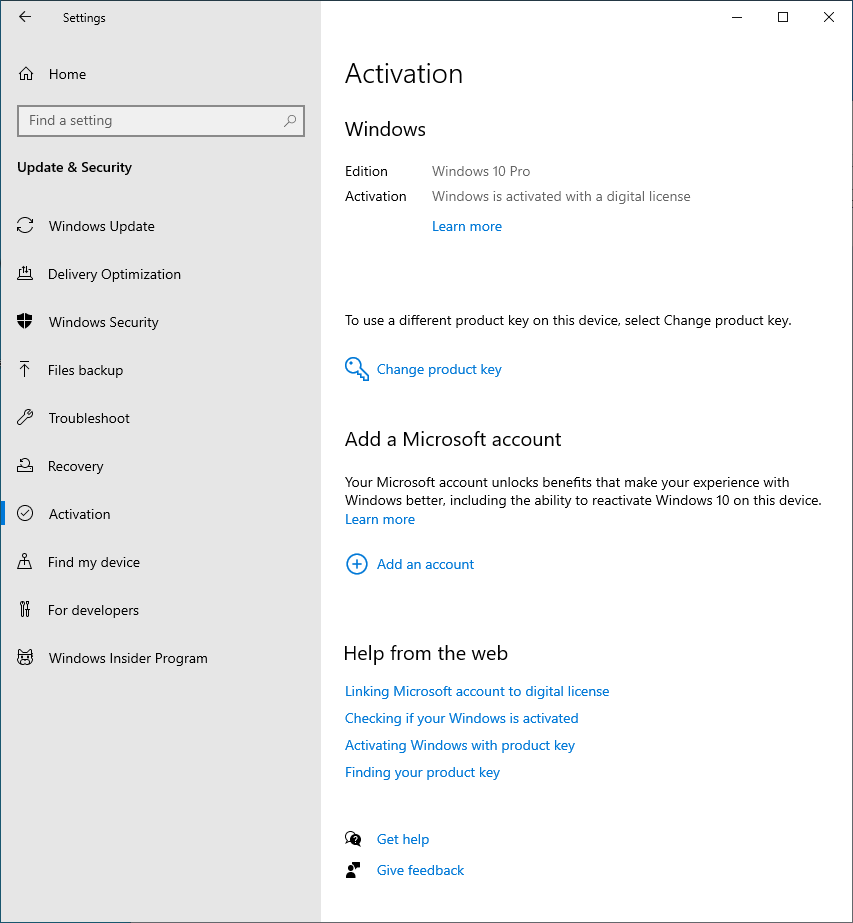Click the Update & Security heading
Screen dimensions: 853x923
point(74,167)
